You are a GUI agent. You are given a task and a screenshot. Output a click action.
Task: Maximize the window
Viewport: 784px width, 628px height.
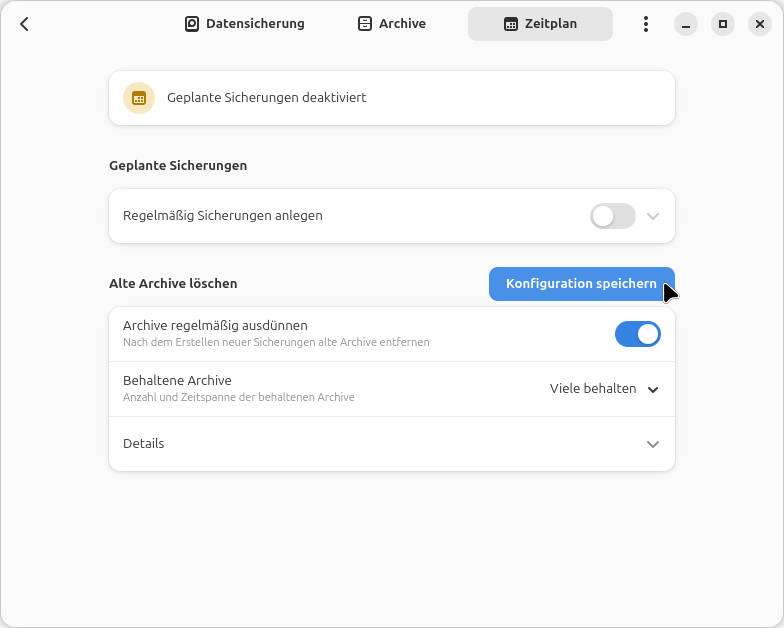[x=723, y=24]
